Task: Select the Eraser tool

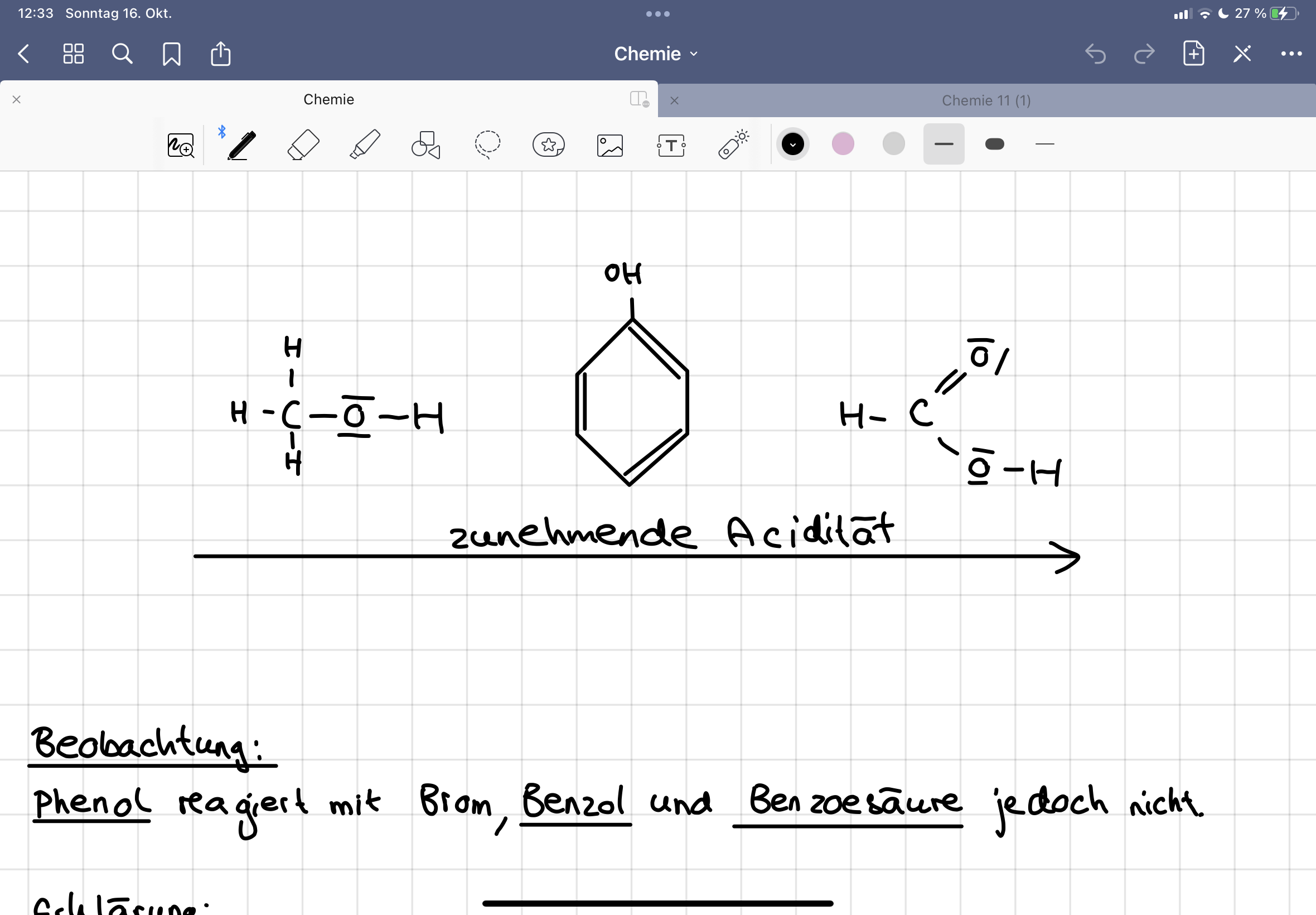Action: click(x=302, y=145)
